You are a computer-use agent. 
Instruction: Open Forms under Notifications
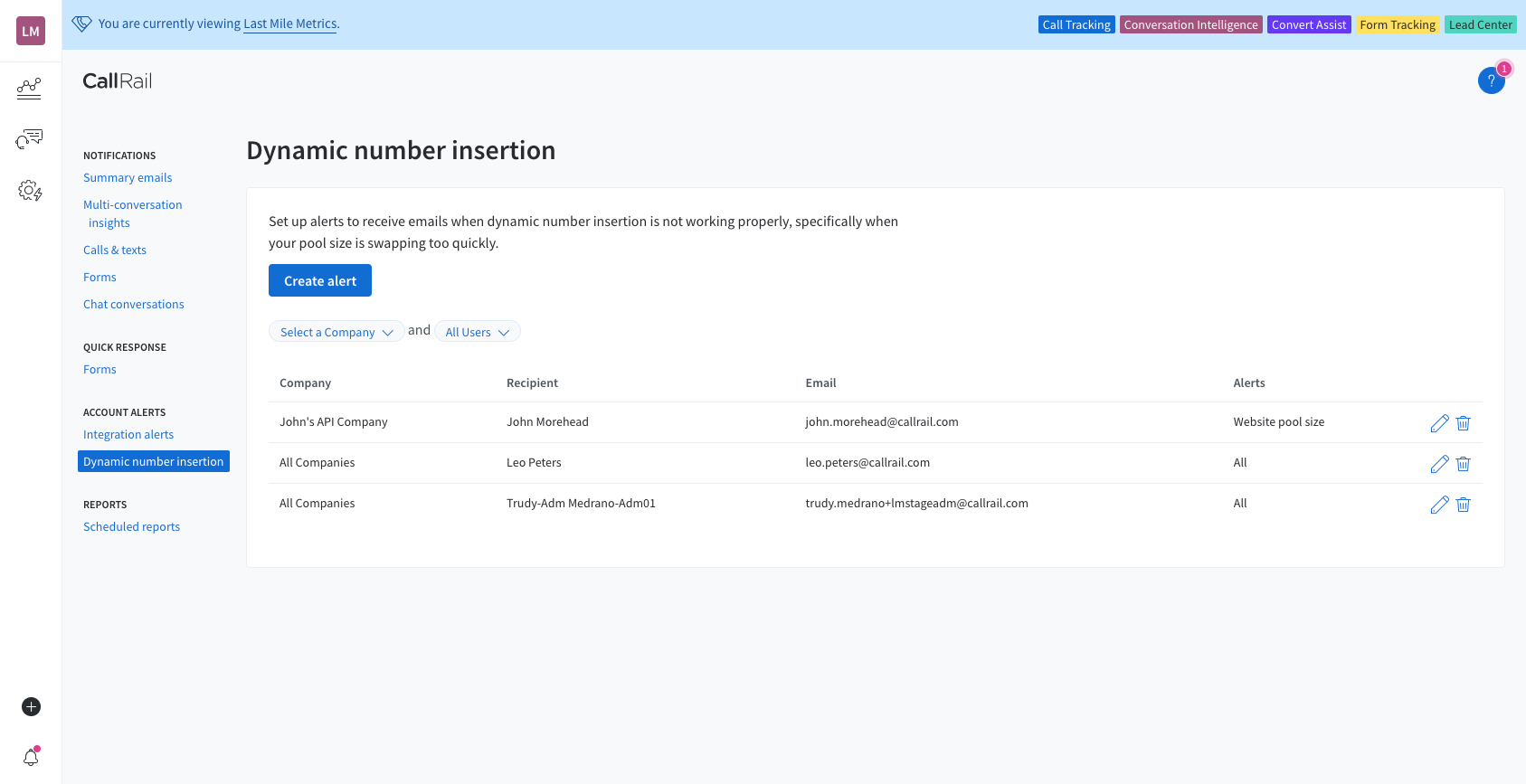click(x=100, y=278)
